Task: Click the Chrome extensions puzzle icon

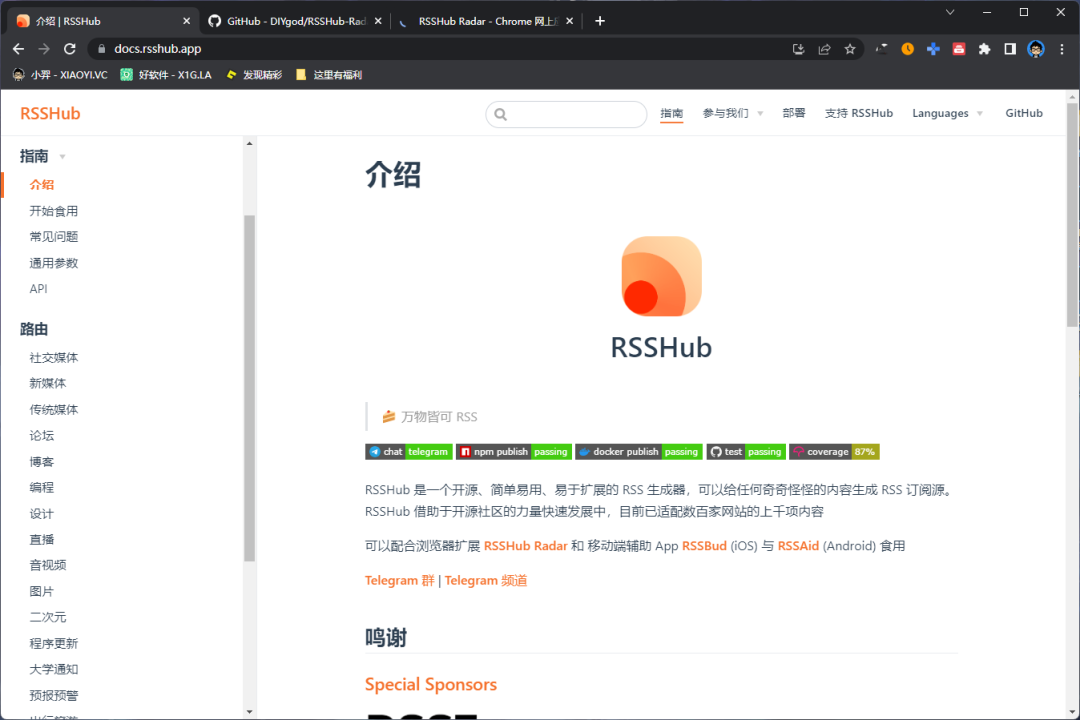Action: [x=984, y=48]
